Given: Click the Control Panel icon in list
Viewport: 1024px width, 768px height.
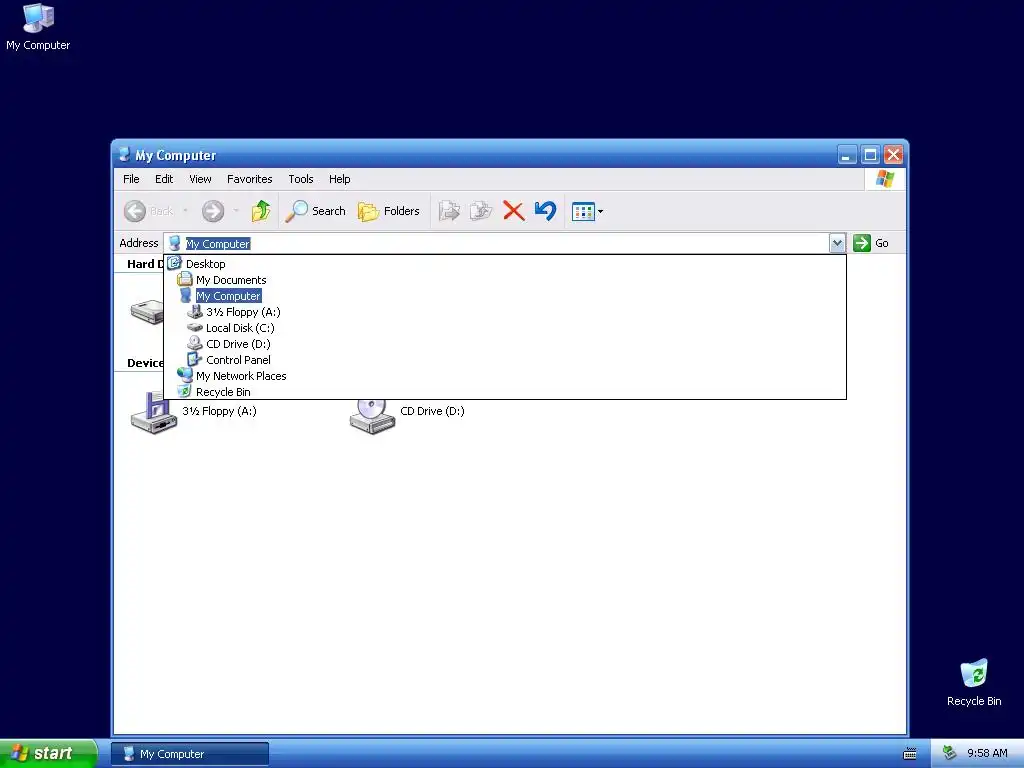Looking at the screenshot, I should [195, 359].
